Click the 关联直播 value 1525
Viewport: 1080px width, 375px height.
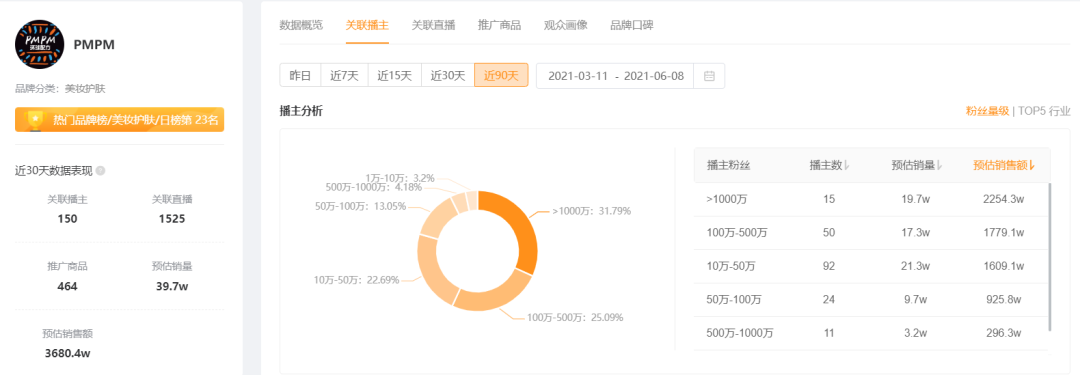[x=172, y=219]
